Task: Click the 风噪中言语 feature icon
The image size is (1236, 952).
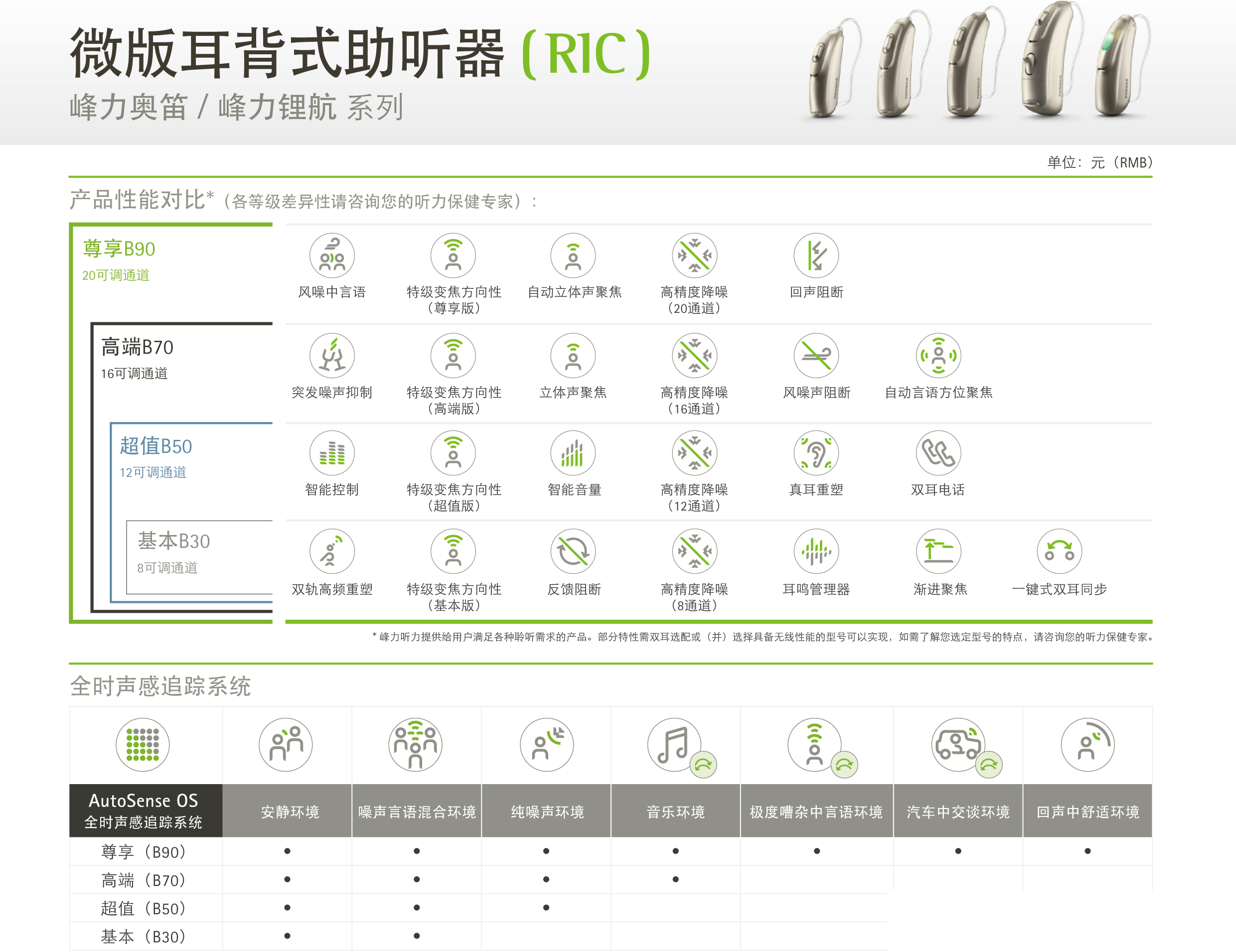Action: click(331, 256)
